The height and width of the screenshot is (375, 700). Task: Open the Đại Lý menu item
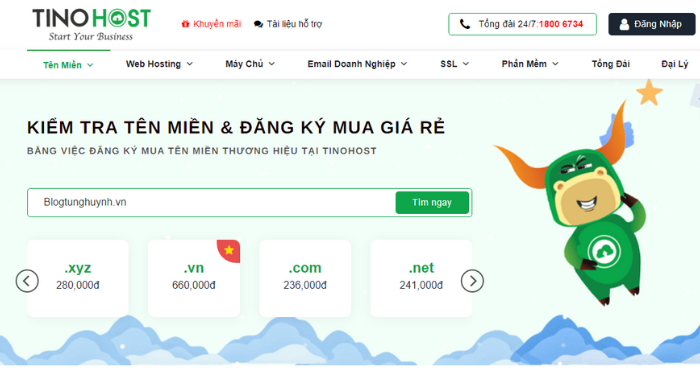[675, 64]
